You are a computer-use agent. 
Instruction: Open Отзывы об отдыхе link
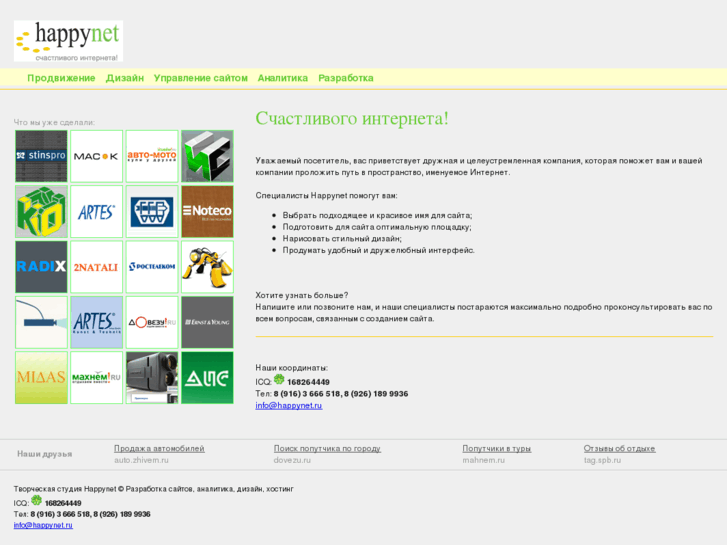tap(619, 449)
